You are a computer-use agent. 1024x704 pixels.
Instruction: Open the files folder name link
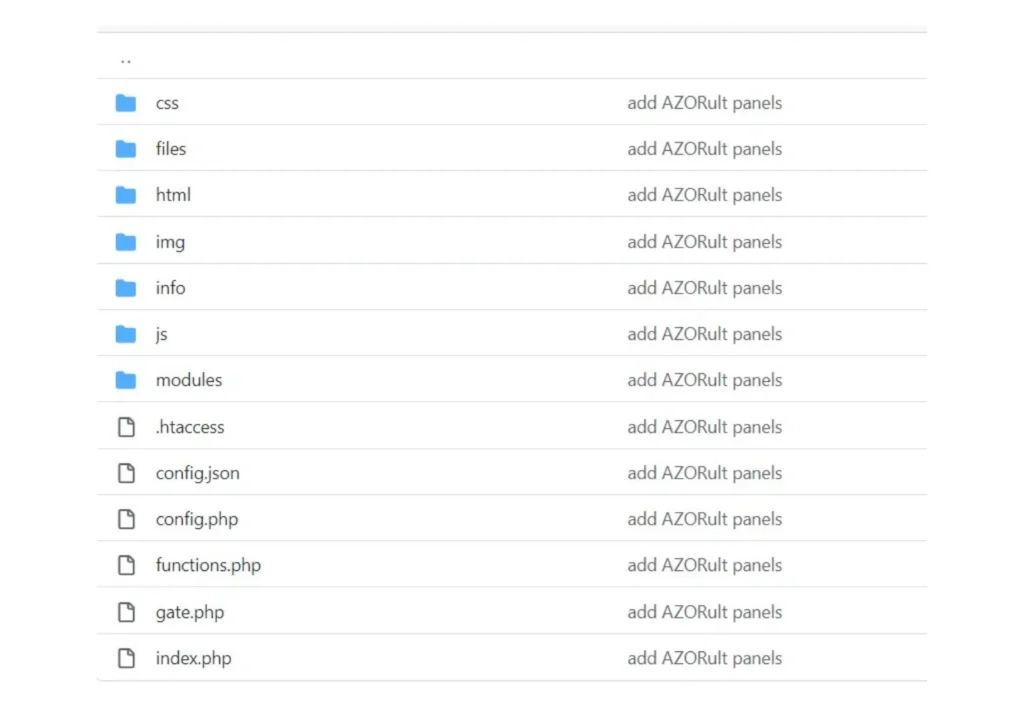[x=170, y=149]
